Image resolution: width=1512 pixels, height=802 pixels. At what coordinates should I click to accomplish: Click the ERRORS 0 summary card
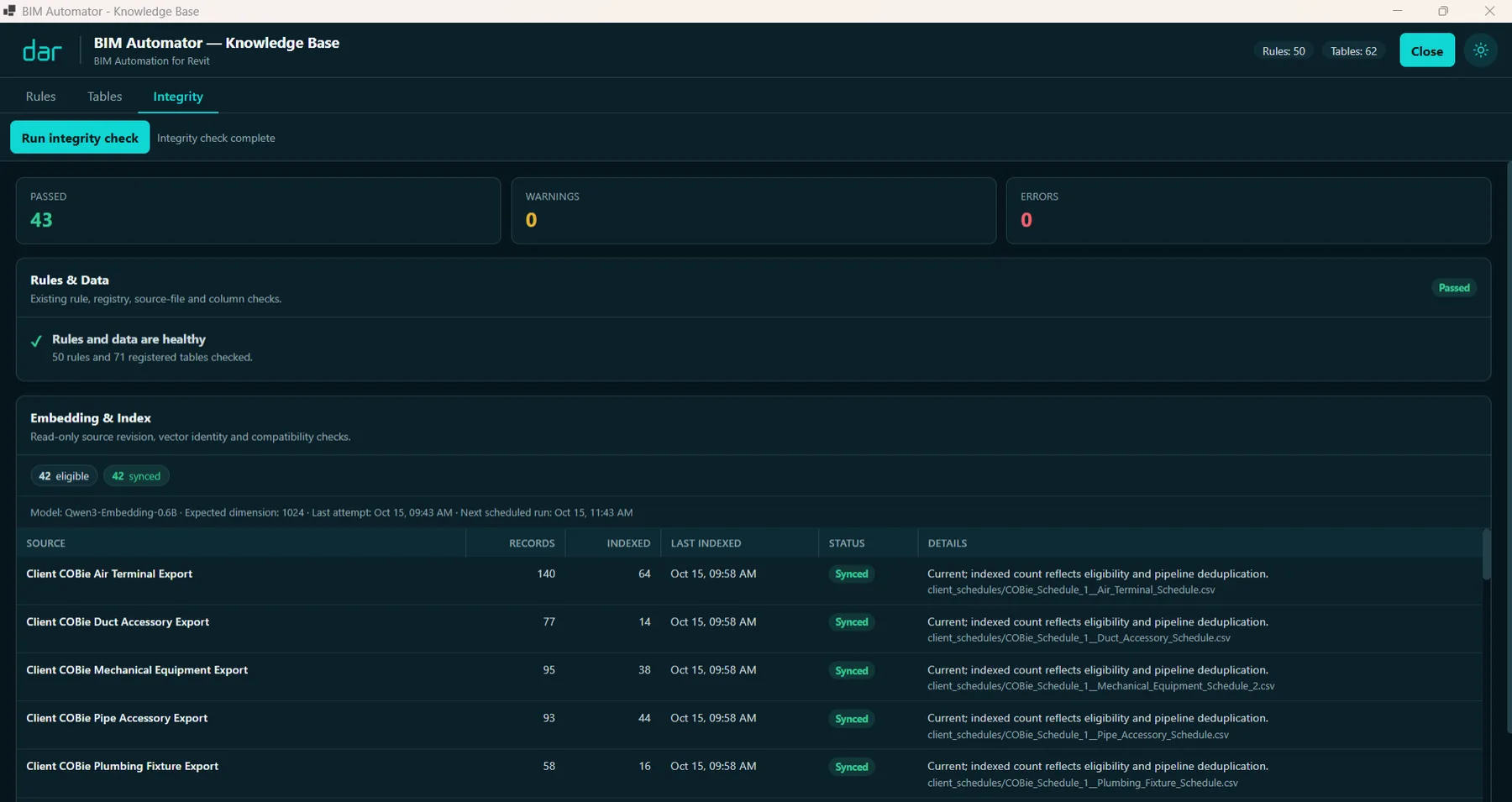[1248, 211]
